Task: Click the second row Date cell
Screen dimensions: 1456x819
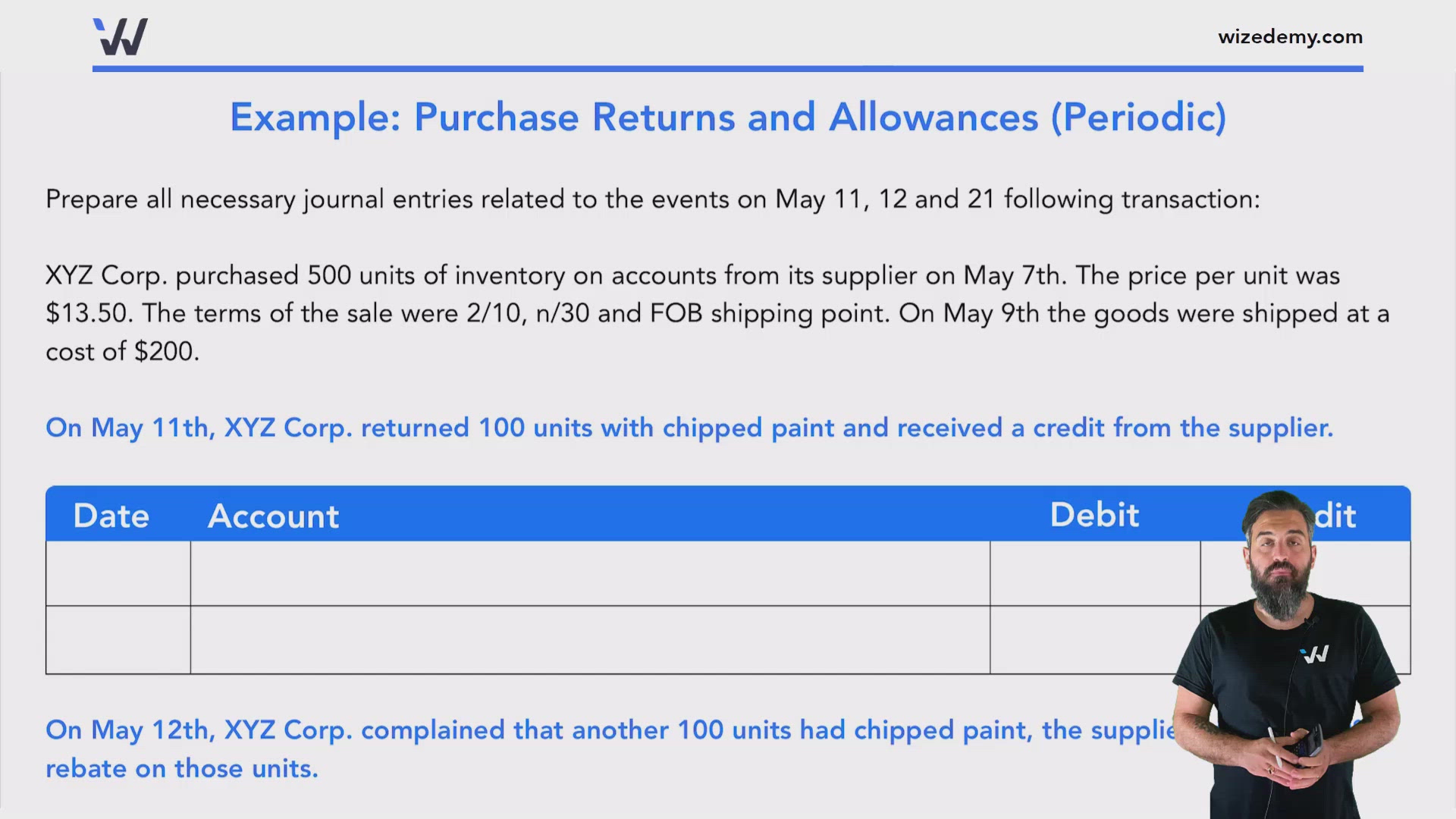Action: [118, 639]
